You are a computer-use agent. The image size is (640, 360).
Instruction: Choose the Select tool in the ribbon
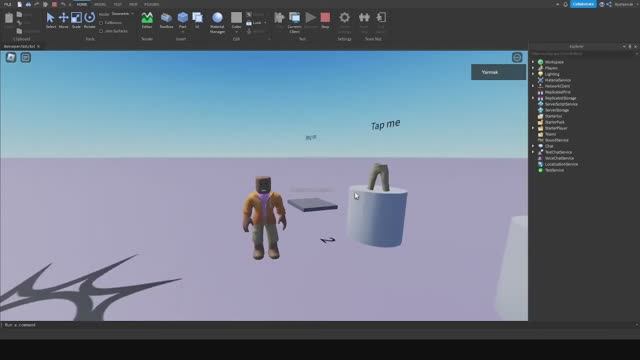51,20
